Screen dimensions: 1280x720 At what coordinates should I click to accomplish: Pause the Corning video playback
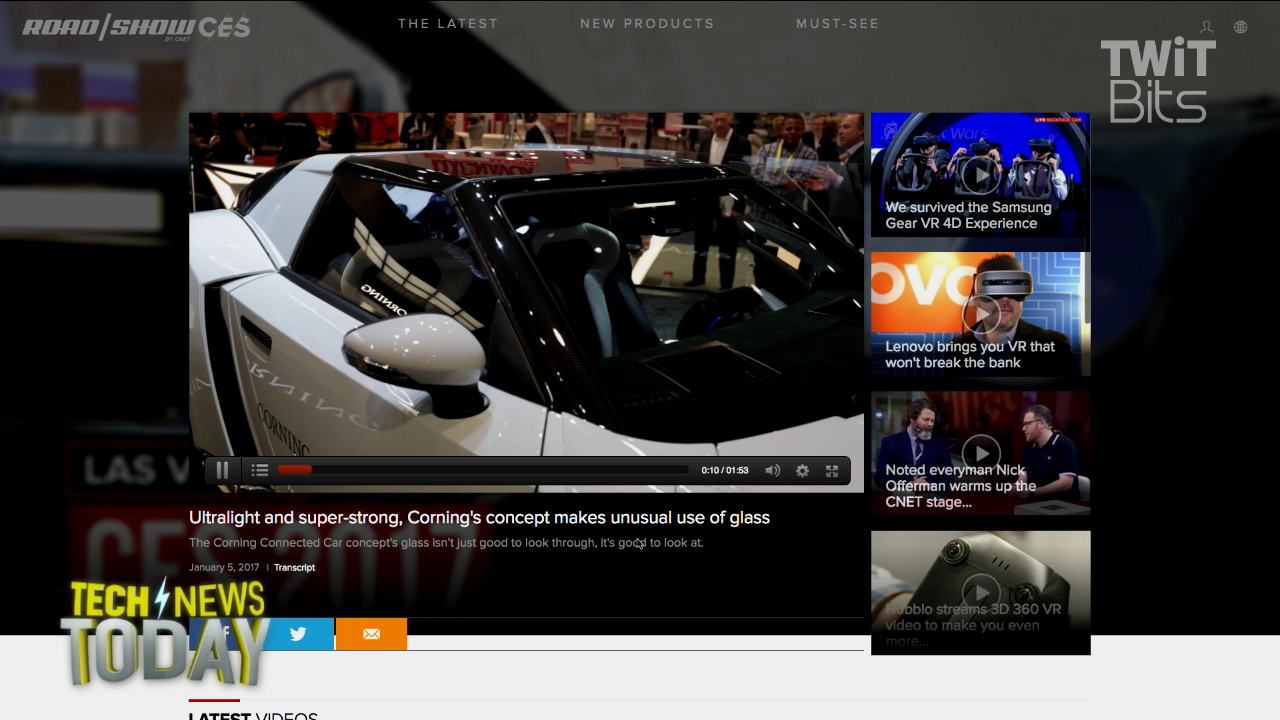point(222,470)
